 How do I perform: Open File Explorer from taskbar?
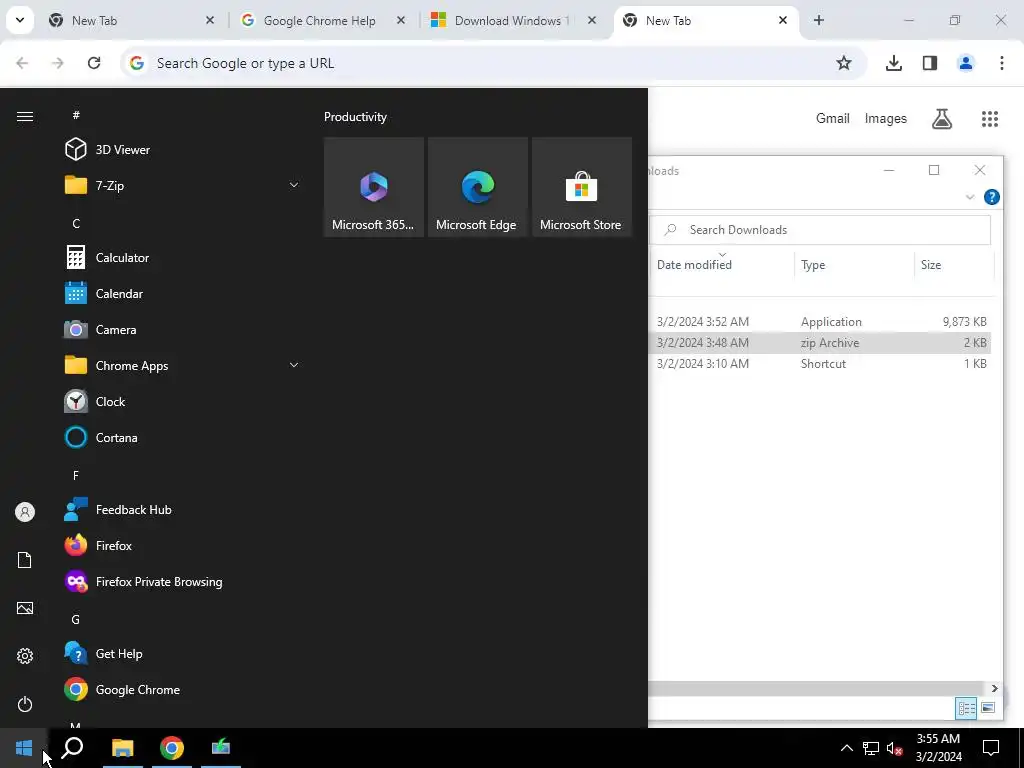(122, 747)
